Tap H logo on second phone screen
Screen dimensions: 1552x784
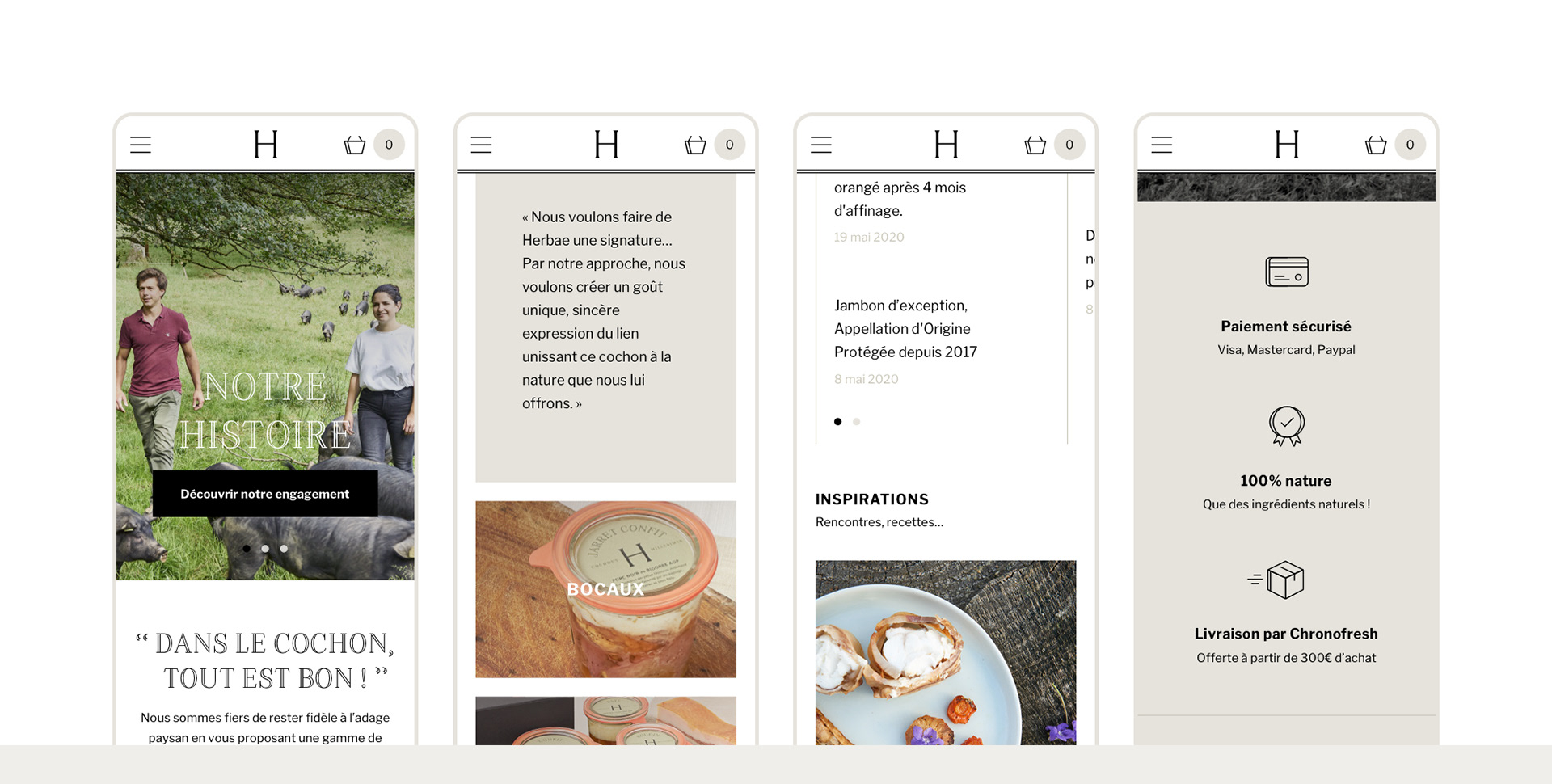pyautogui.click(x=606, y=145)
